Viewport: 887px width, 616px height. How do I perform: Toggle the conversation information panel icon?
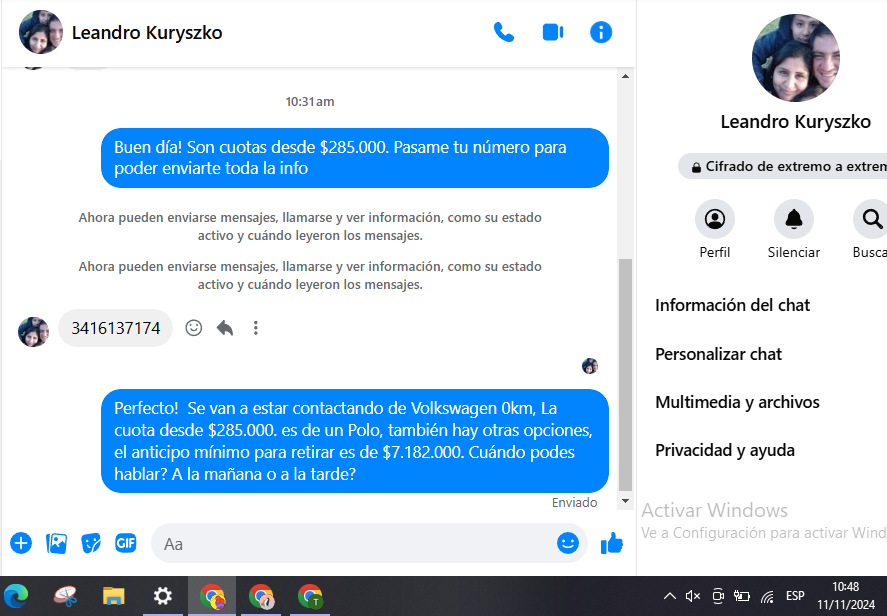tap(601, 32)
